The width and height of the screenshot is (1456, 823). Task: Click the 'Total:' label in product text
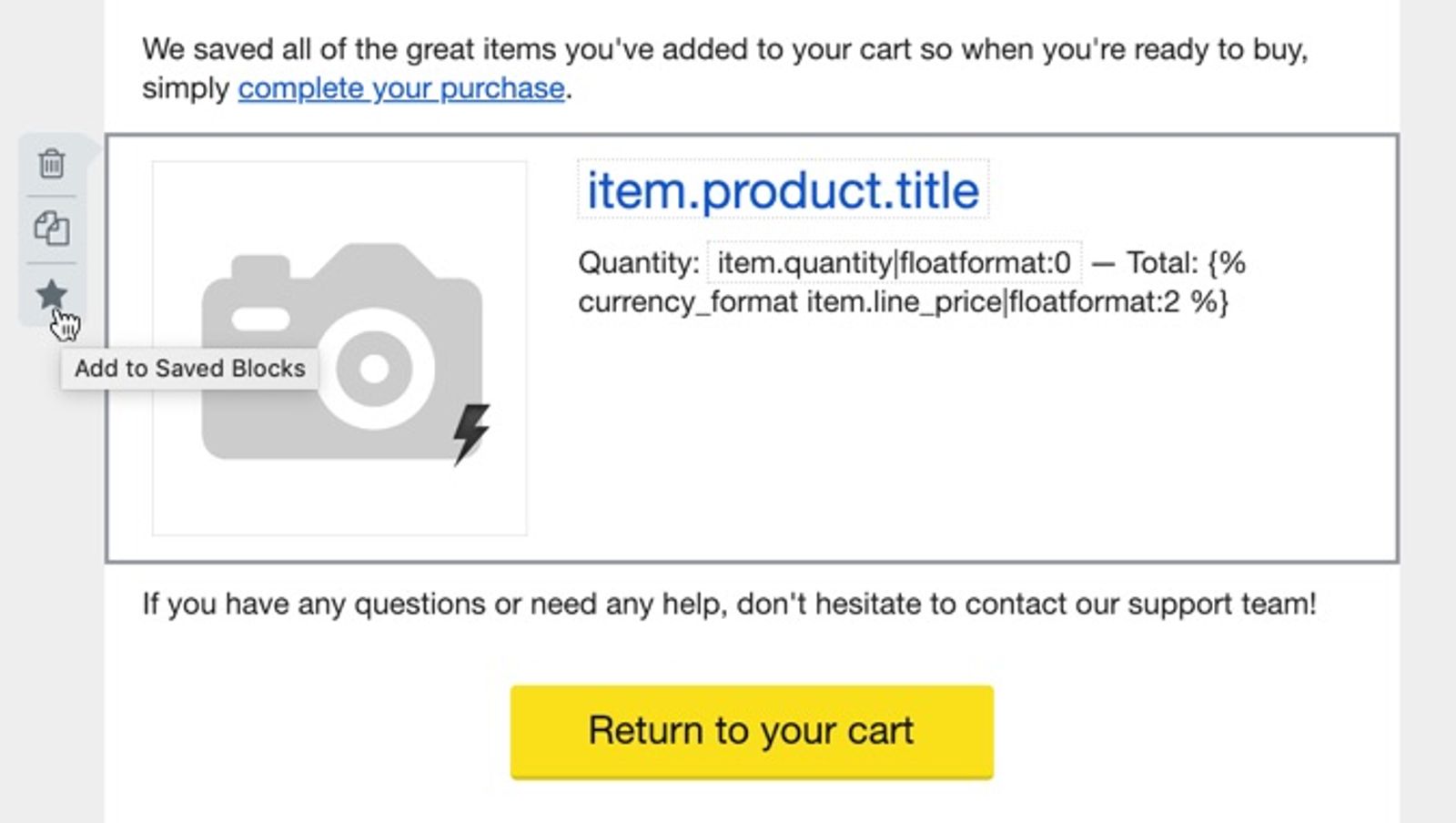[1162, 263]
